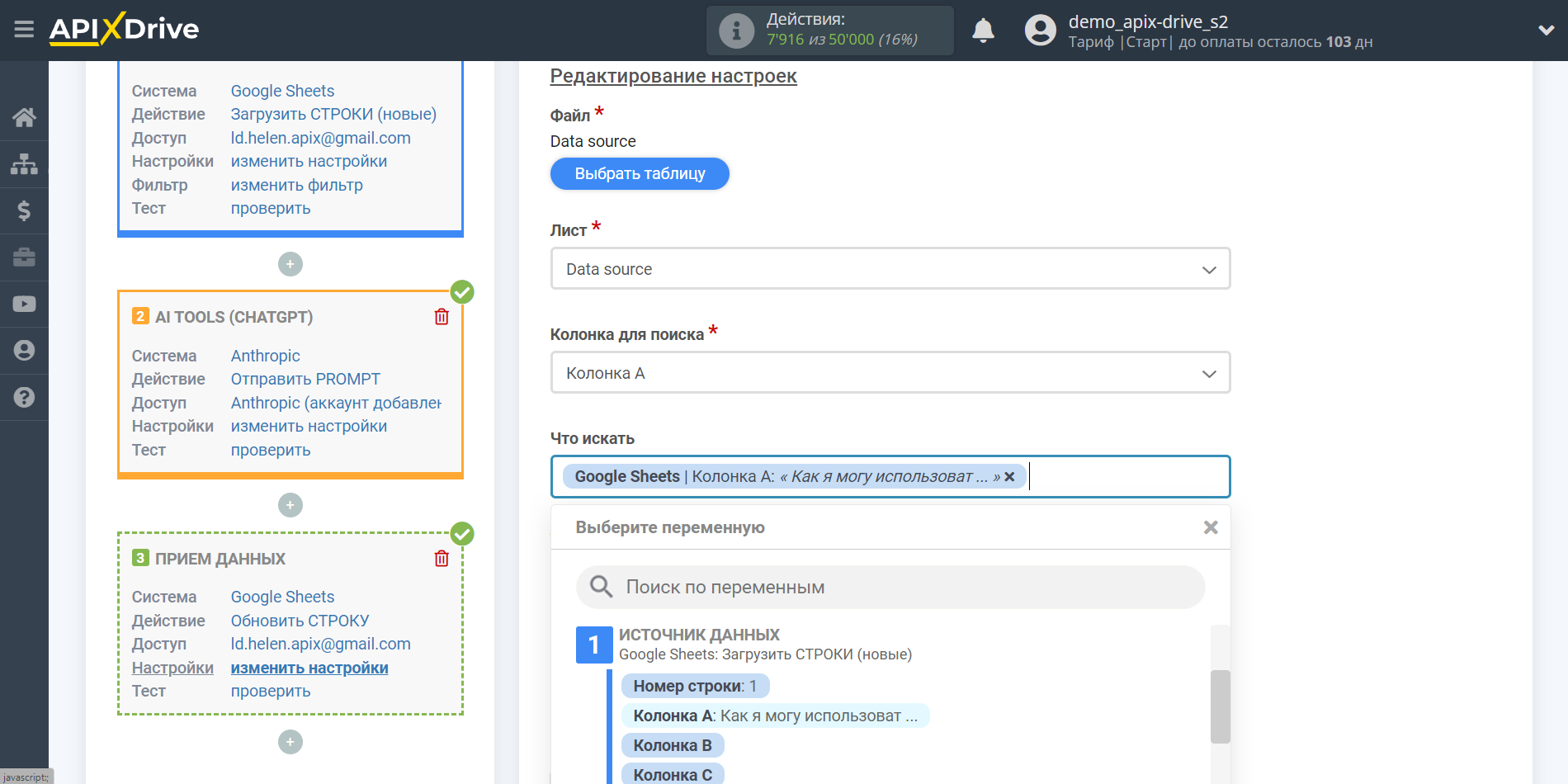Expand the account dropdown chevron
The image size is (1568, 784).
click(1546, 31)
